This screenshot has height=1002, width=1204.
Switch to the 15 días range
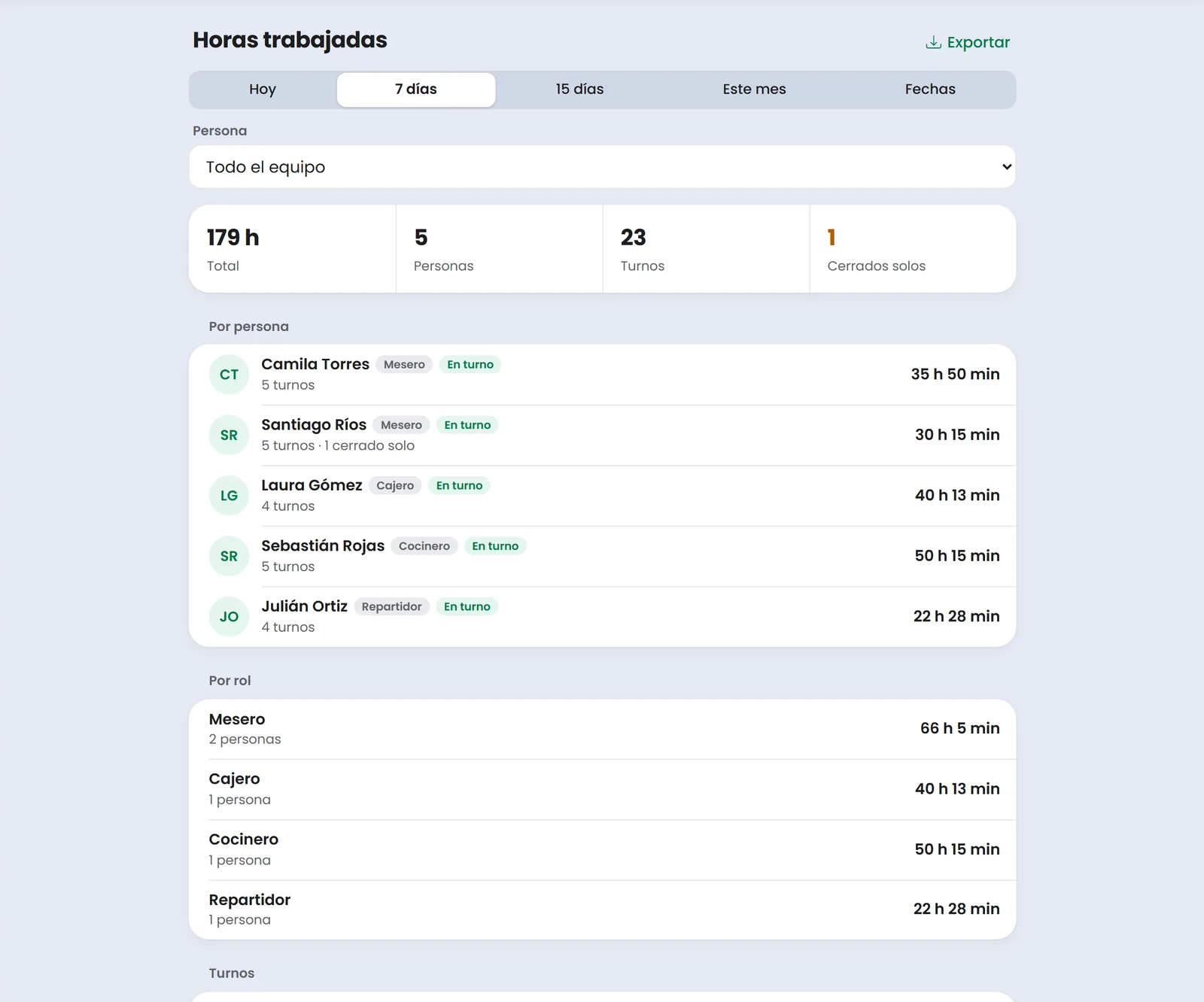[579, 90]
